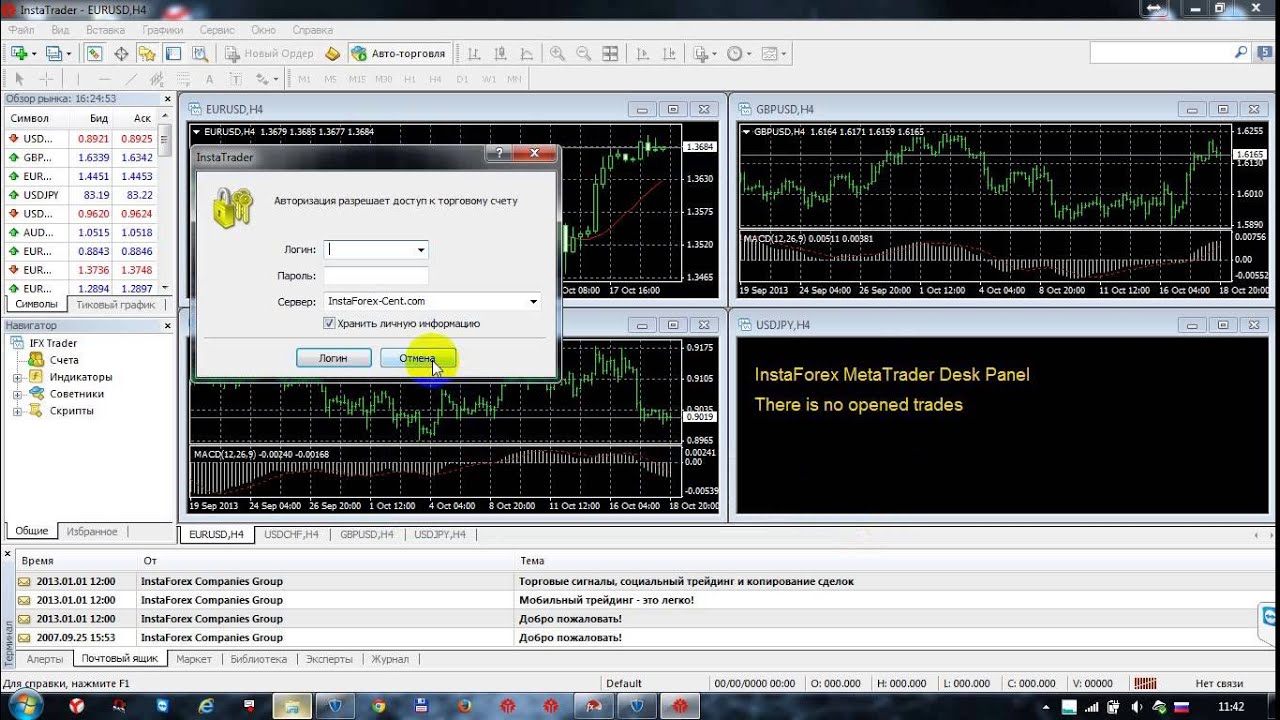This screenshot has height=720, width=1280.
Task: Click the Символ column header in Market Watch
Action: tap(35, 118)
